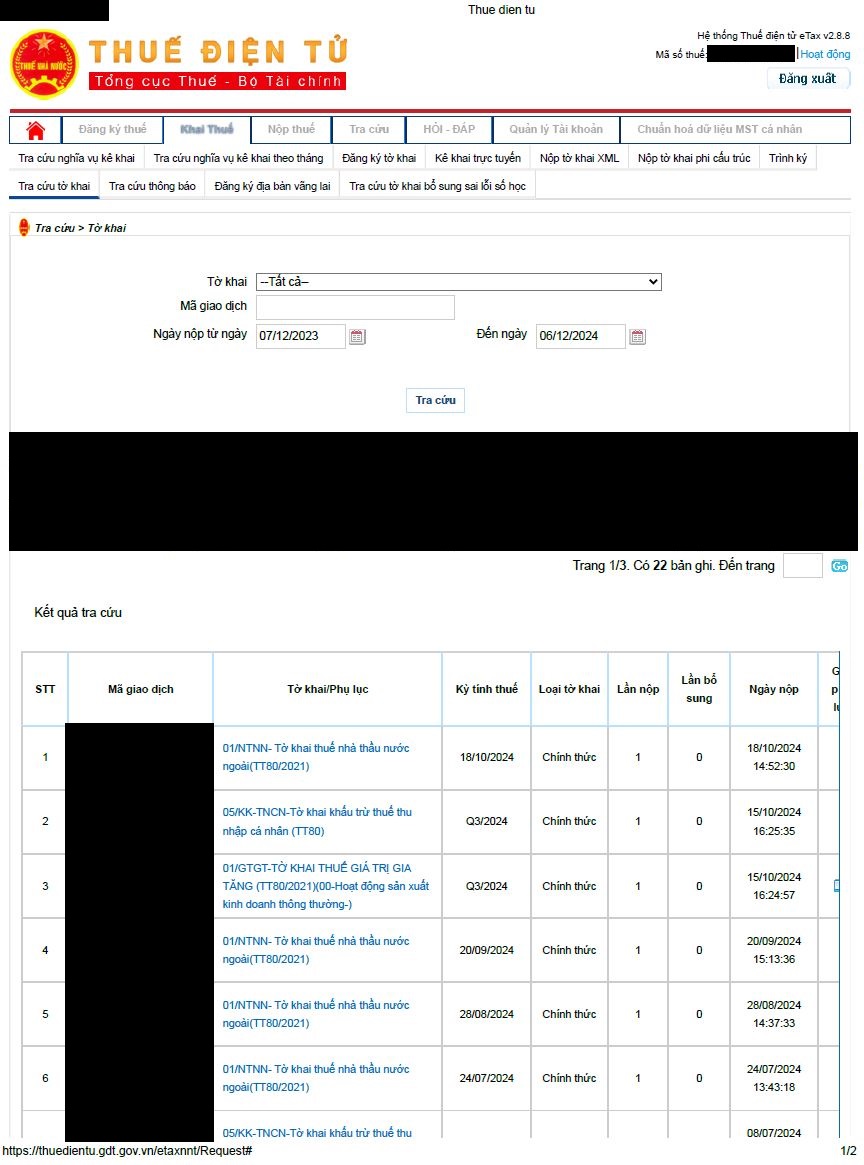
Task: Focus the 'Đến trang' page number box
Action: pos(802,566)
